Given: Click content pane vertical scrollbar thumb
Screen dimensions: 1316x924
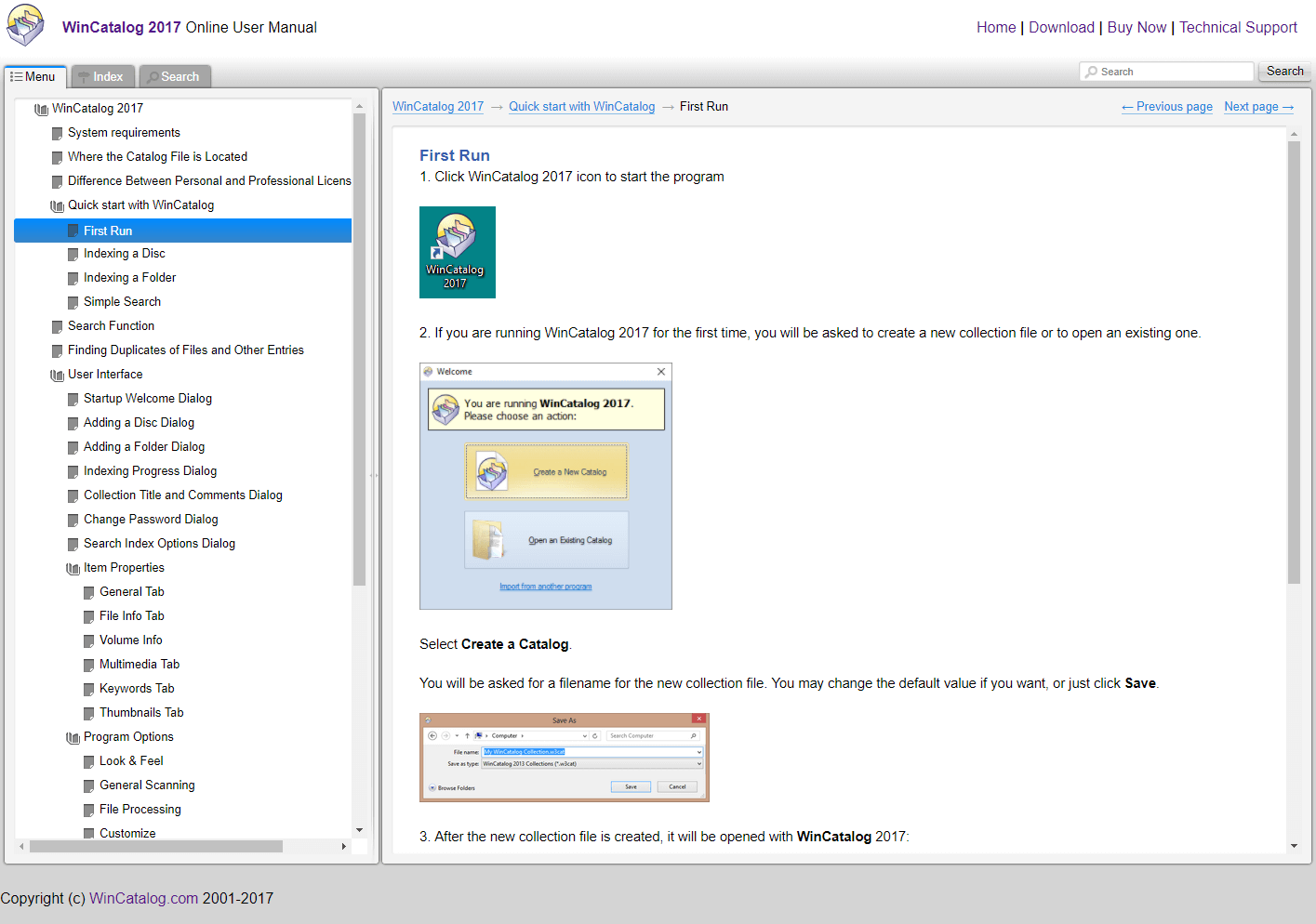Looking at the screenshot, I should coord(1294,363).
